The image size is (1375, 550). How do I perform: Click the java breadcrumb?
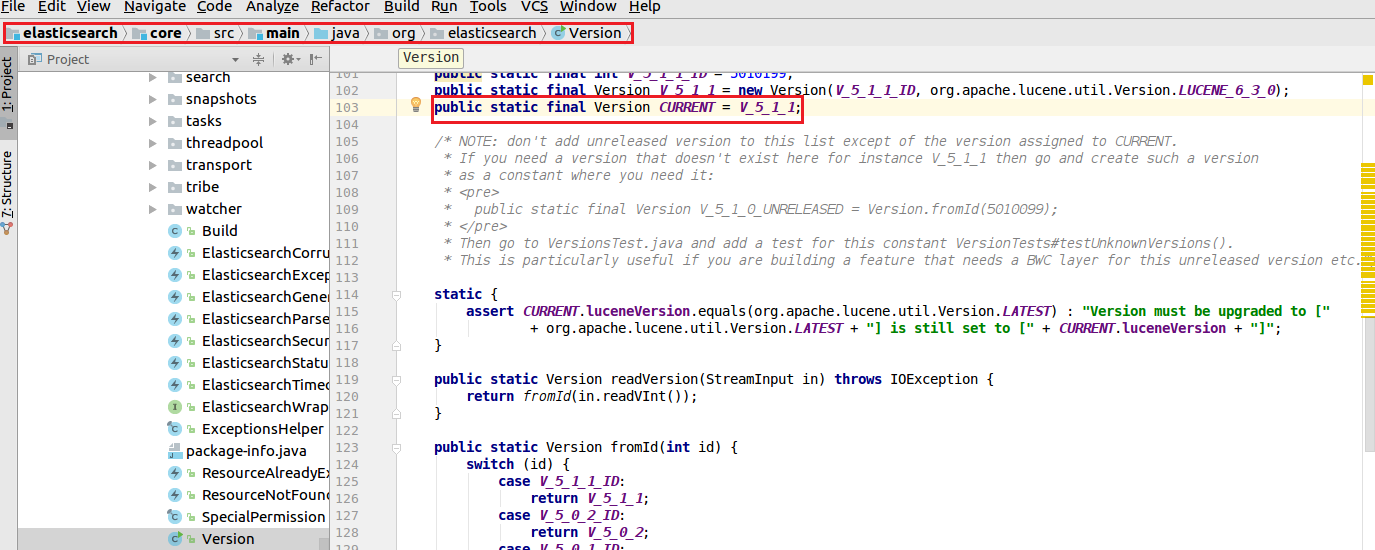pyautogui.click(x=337, y=33)
